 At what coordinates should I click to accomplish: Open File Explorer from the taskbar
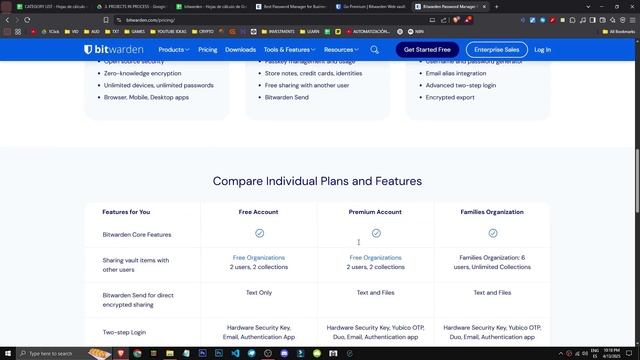[x=170, y=353]
